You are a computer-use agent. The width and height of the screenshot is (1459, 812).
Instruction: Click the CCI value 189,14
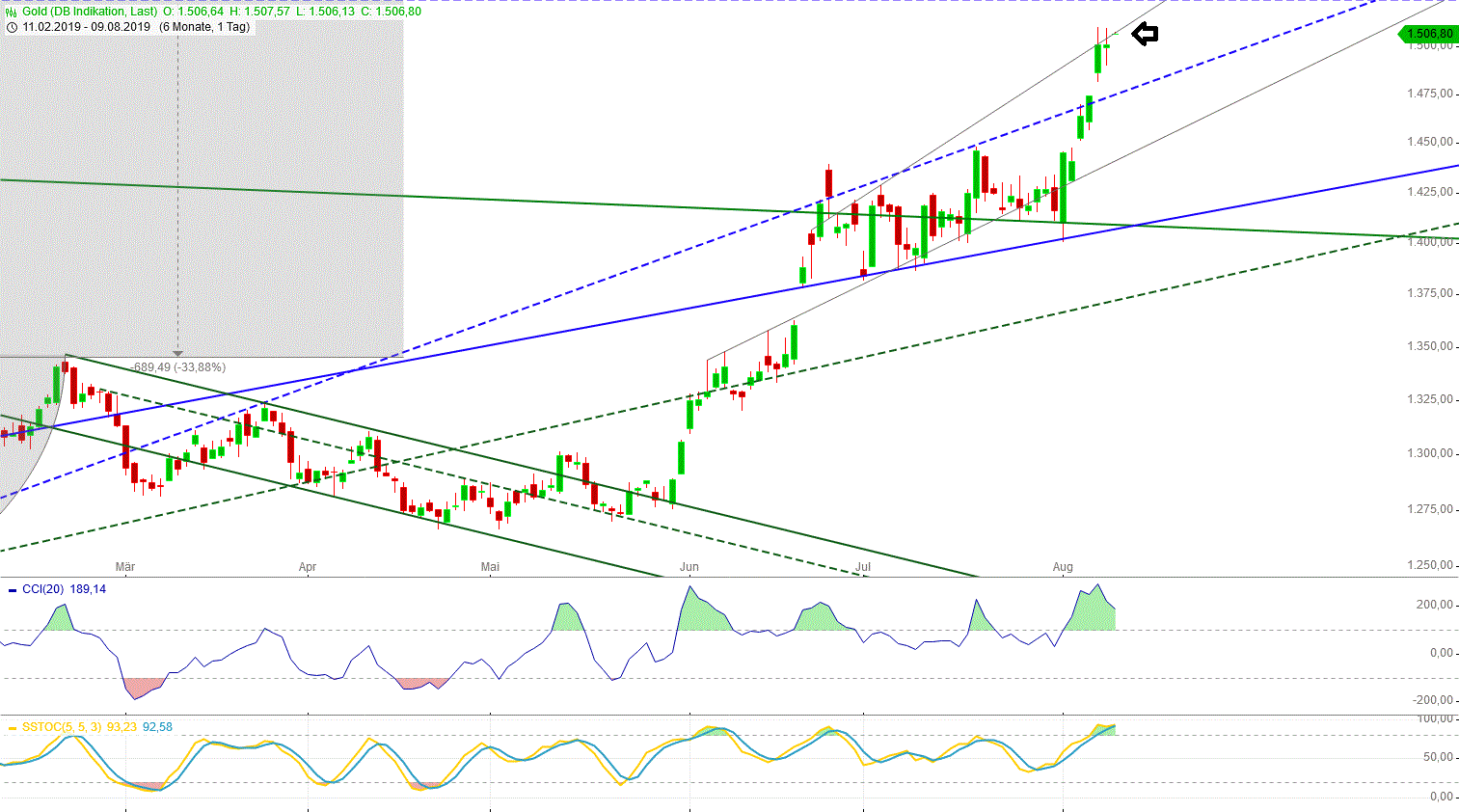click(x=88, y=589)
